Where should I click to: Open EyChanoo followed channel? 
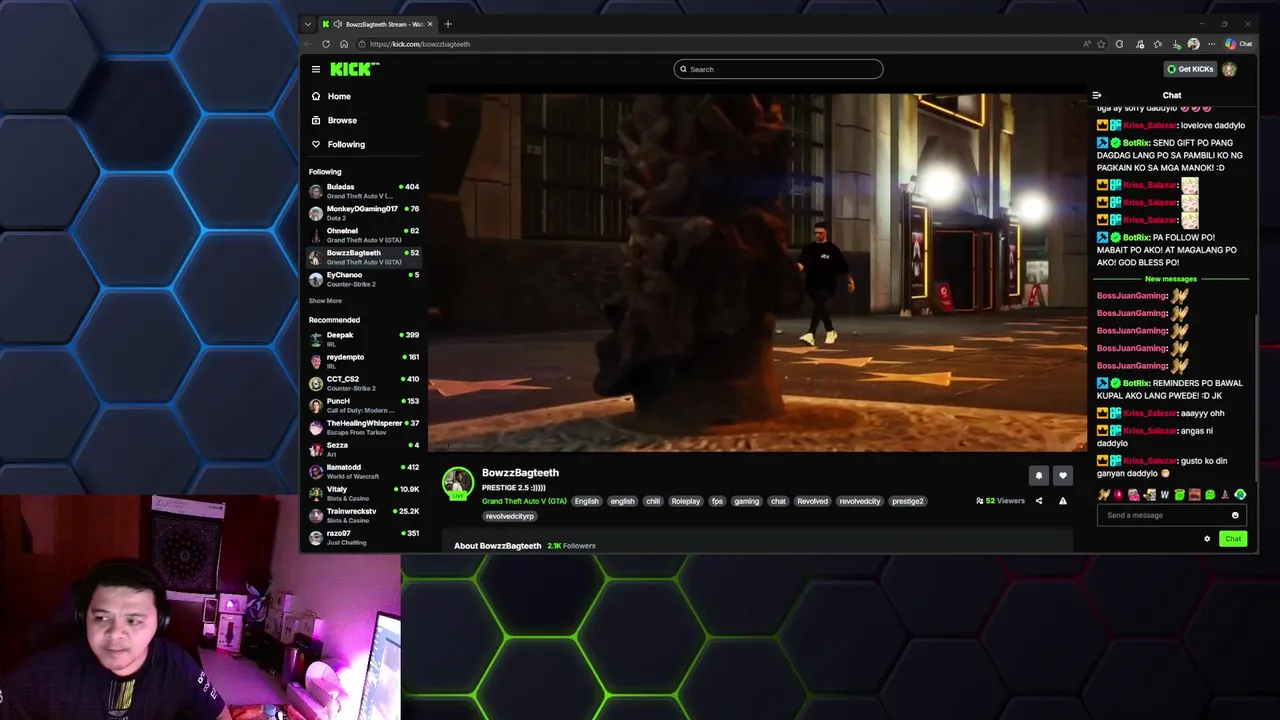tap(364, 279)
